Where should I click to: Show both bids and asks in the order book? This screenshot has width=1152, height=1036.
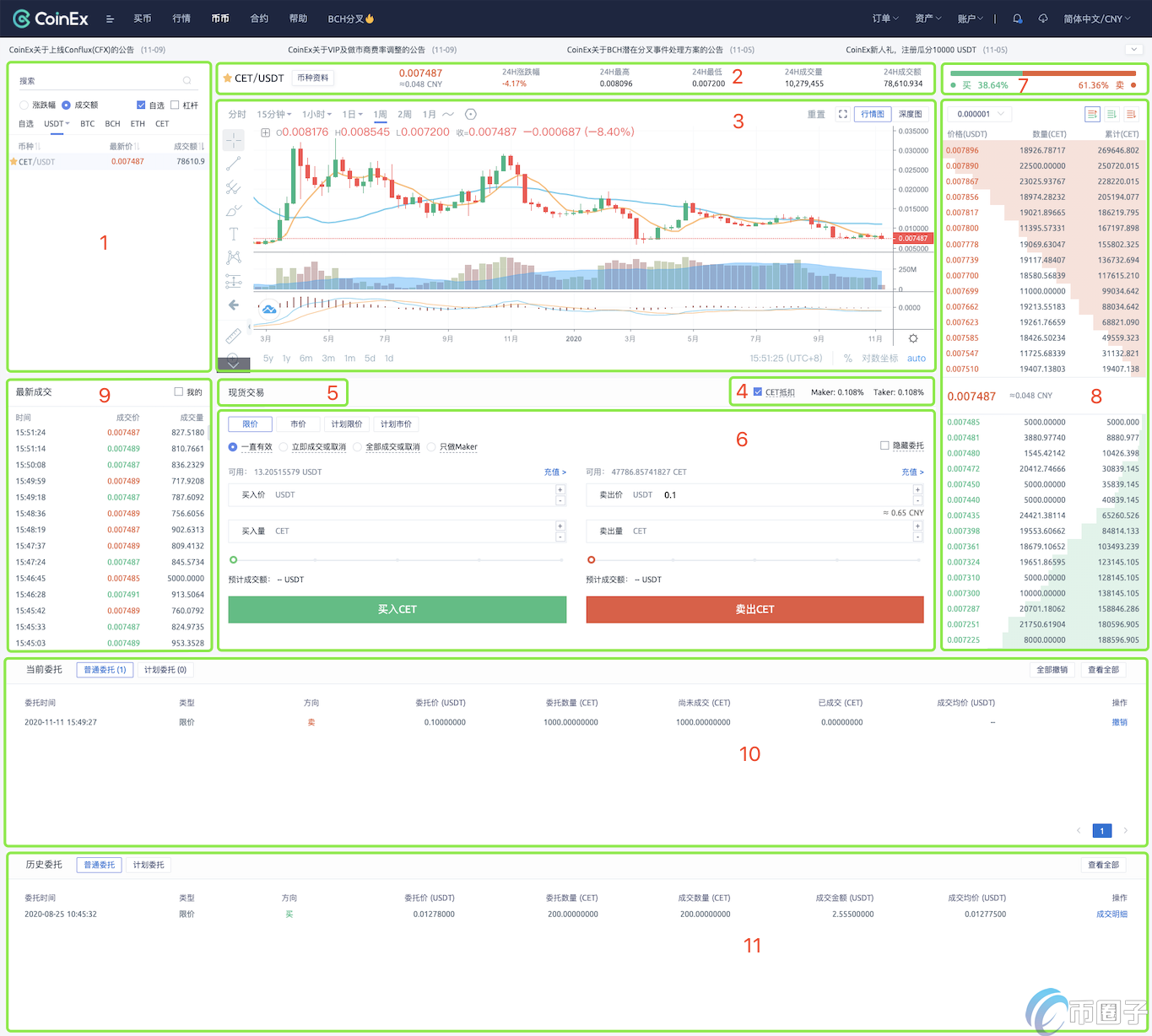point(1092,114)
